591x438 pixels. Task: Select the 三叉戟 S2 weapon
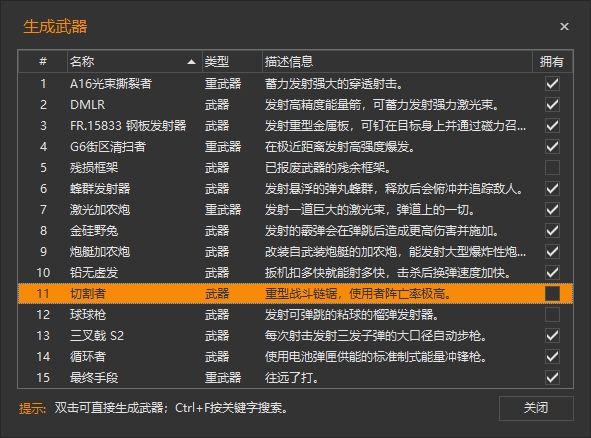[295, 336]
